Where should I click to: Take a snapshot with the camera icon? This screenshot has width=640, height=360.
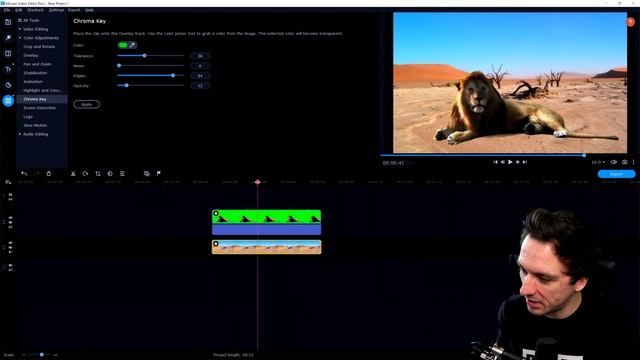(624, 162)
